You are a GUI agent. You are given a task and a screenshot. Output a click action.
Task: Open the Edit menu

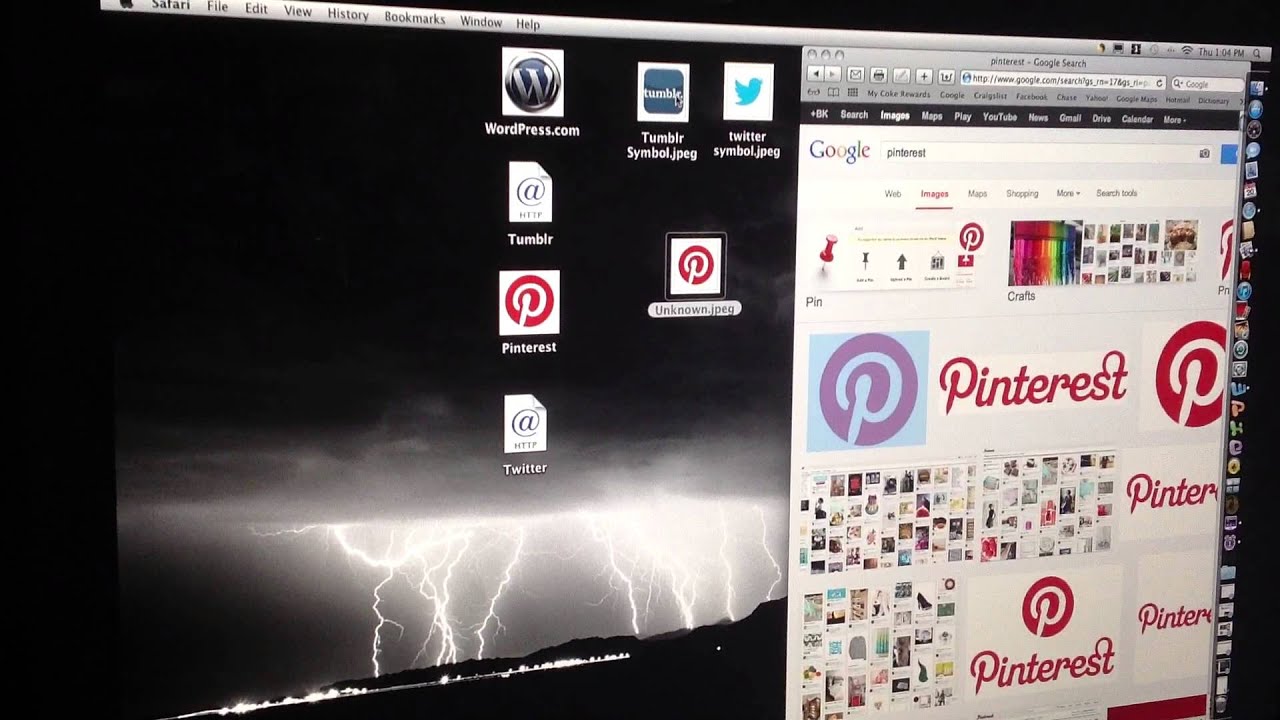click(x=256, y=9)
